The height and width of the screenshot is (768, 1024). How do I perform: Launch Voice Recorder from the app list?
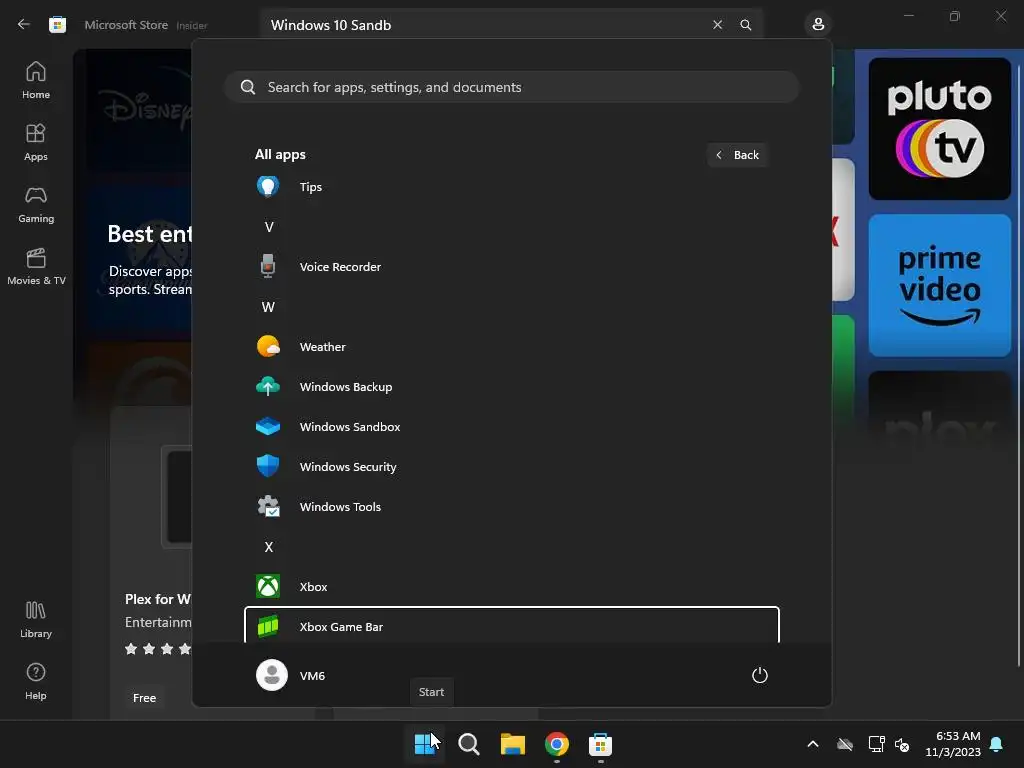(511, 266)
